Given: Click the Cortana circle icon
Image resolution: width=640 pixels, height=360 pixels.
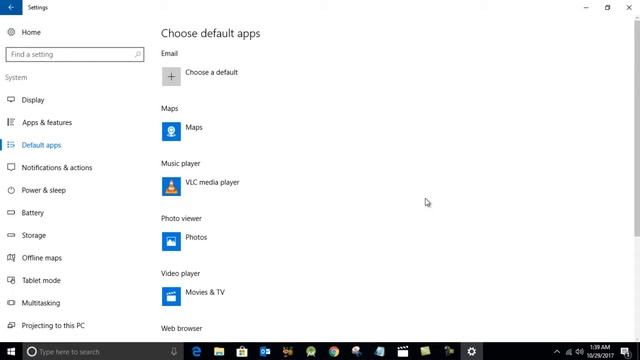Looking at the screenshot, I should click(32, 351).
